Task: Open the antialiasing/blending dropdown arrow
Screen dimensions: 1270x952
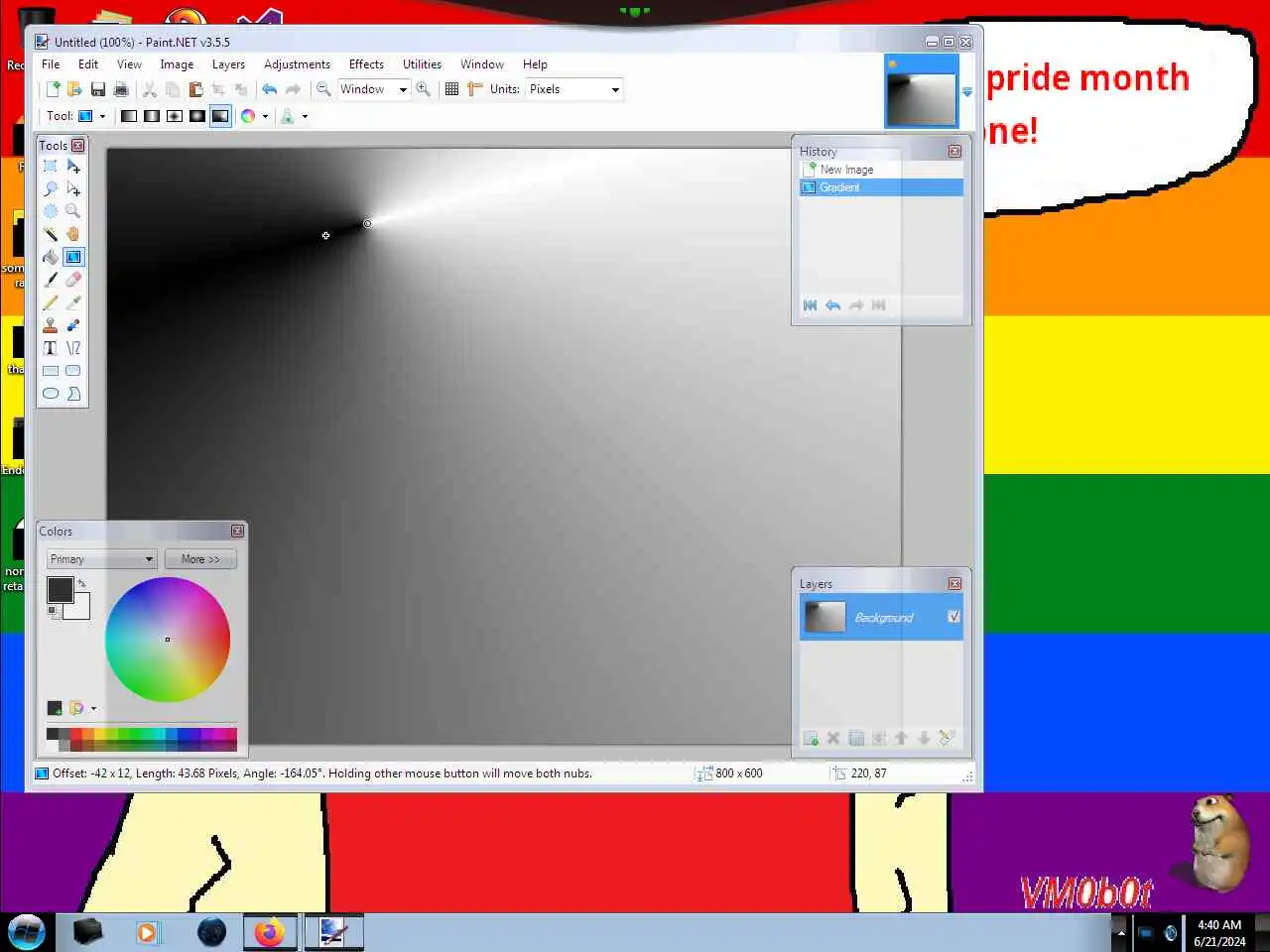Action: 305,116
